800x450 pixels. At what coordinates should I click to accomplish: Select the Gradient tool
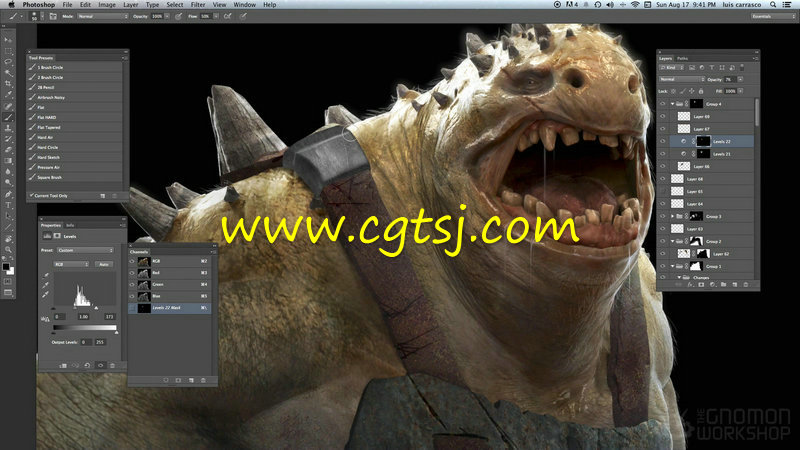pos(8,161)
